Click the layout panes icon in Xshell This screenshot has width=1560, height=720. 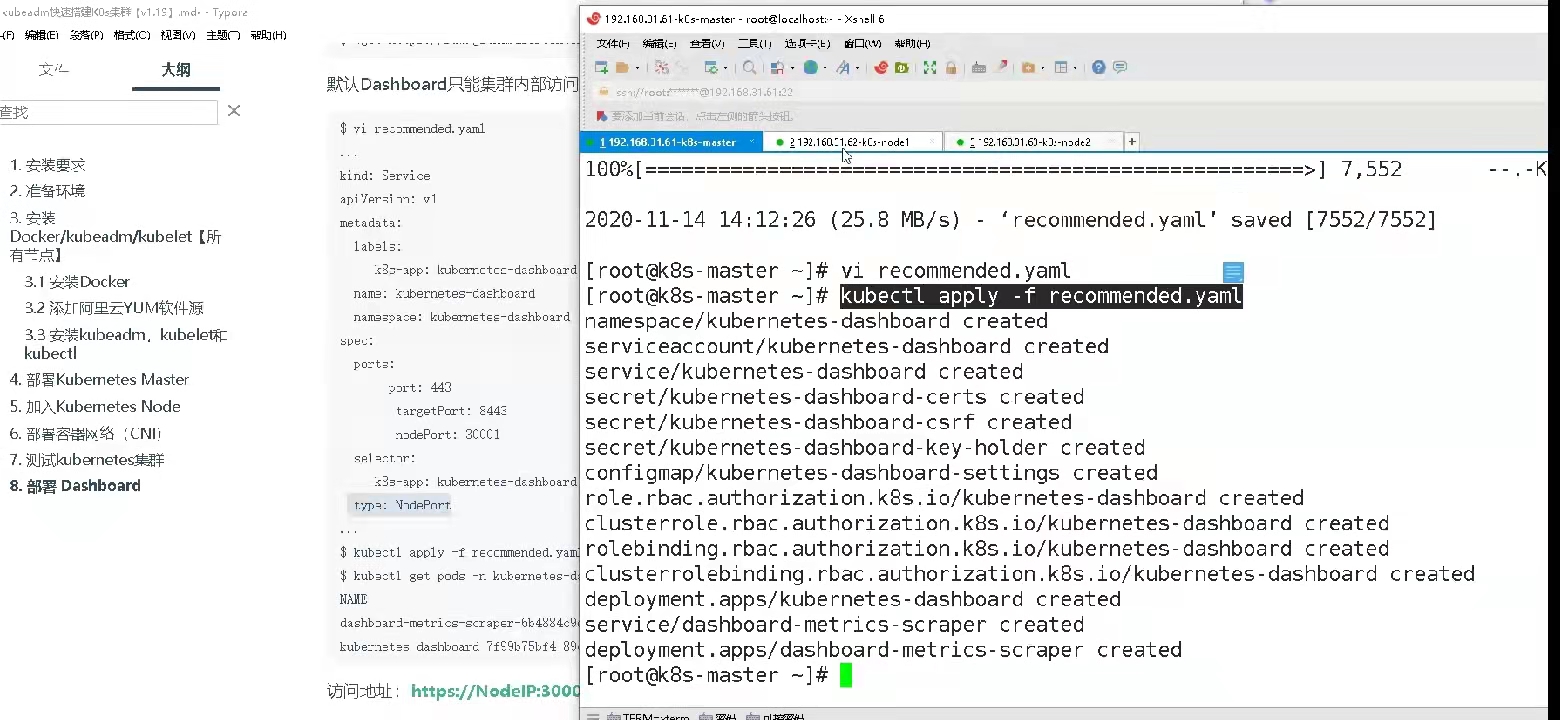1061,68
